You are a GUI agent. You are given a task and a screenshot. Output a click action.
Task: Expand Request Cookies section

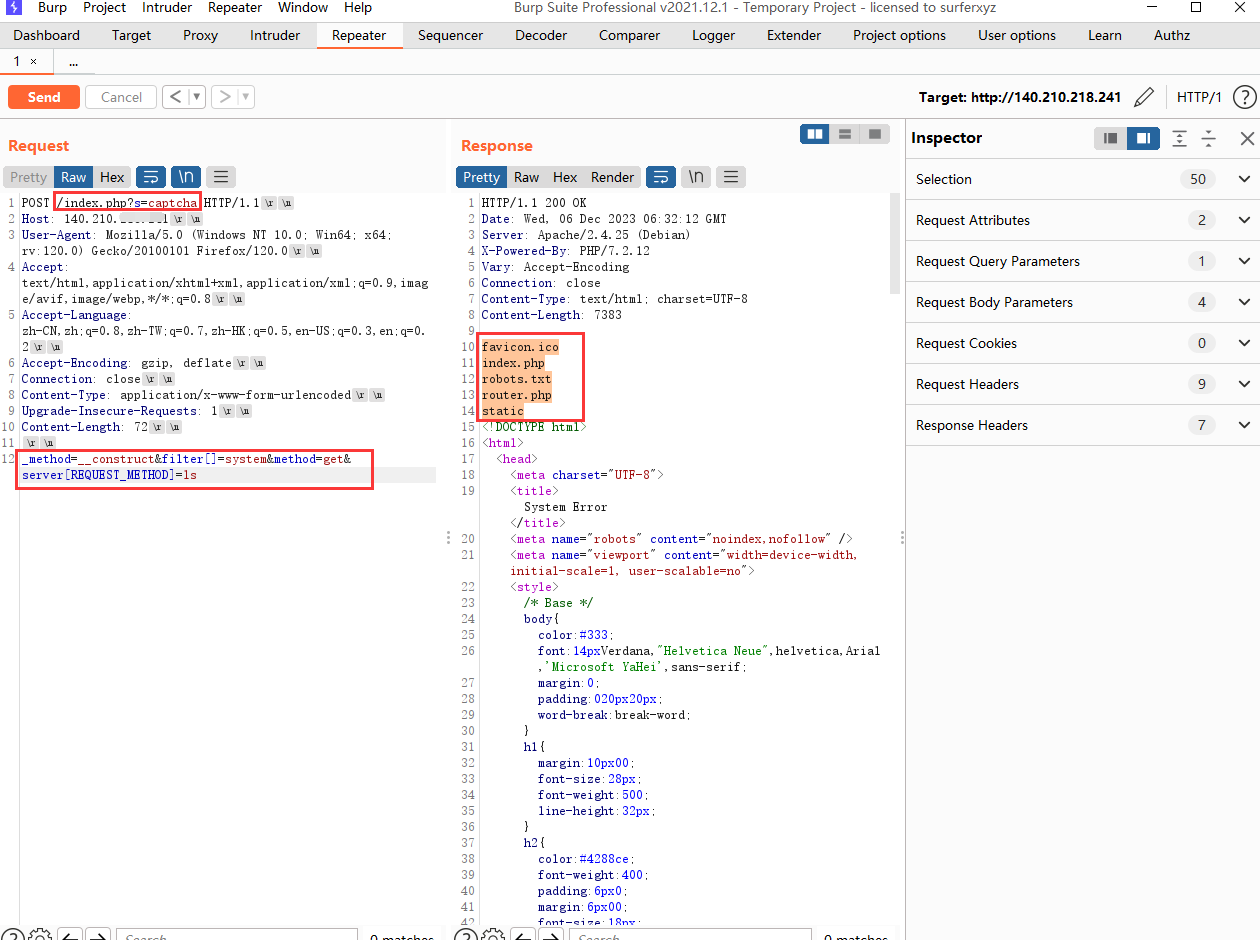click(x=1244, y=343)
